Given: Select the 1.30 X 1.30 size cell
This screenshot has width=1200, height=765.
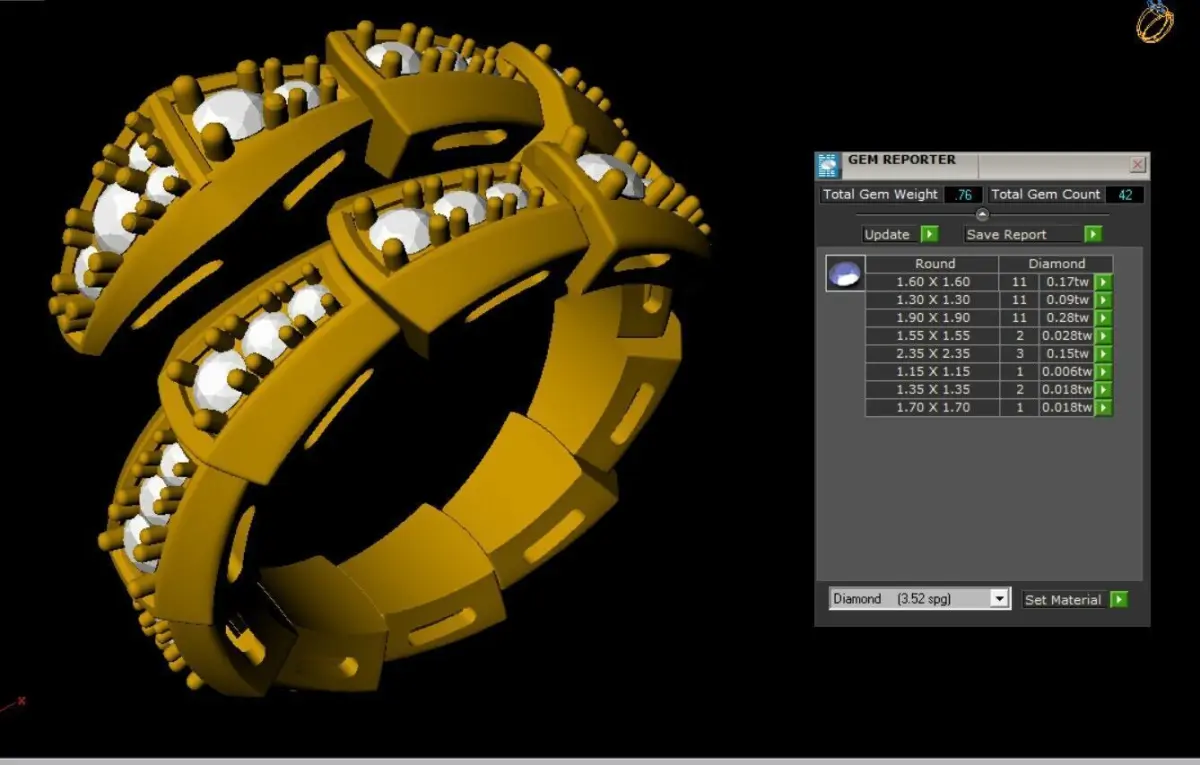Looking at the screenshot, I should pos(932,300).
